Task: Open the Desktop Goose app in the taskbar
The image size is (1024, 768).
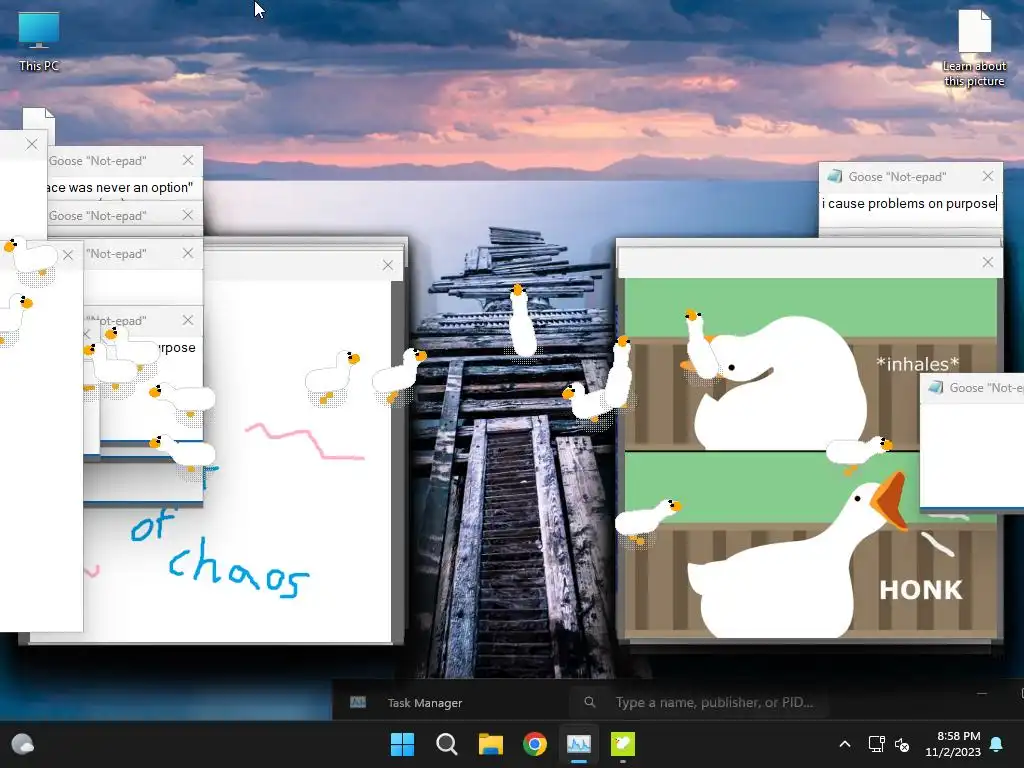Action: tap(623, 744)
